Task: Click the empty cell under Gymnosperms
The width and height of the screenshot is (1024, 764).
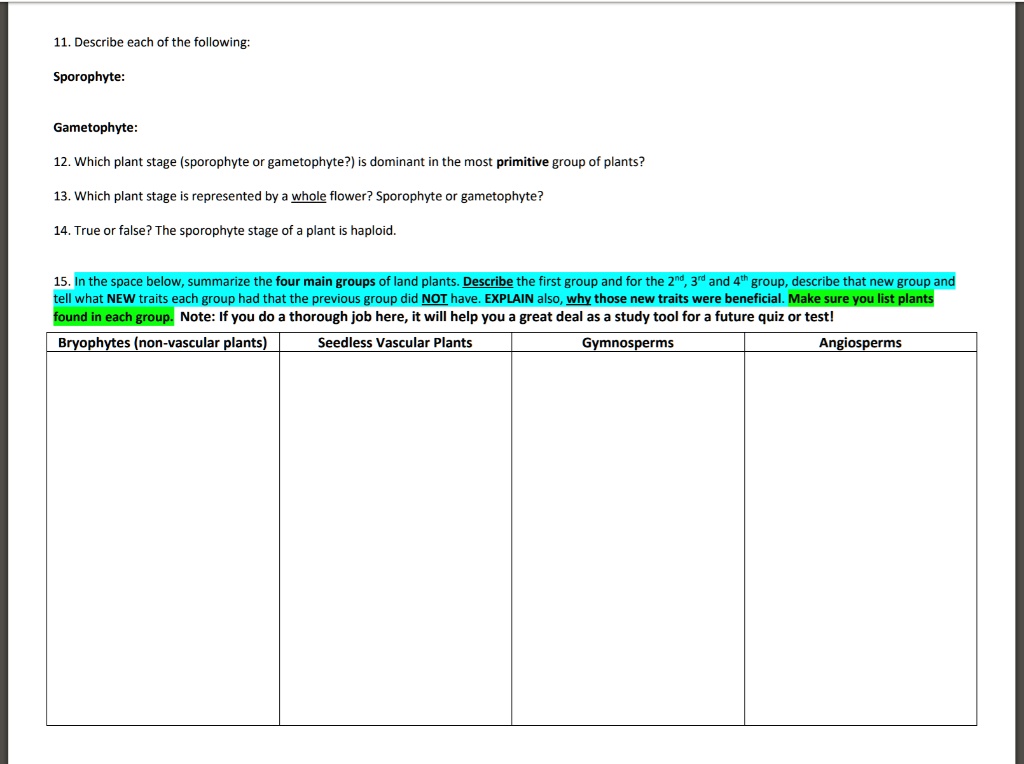Action: coord(628,538)
